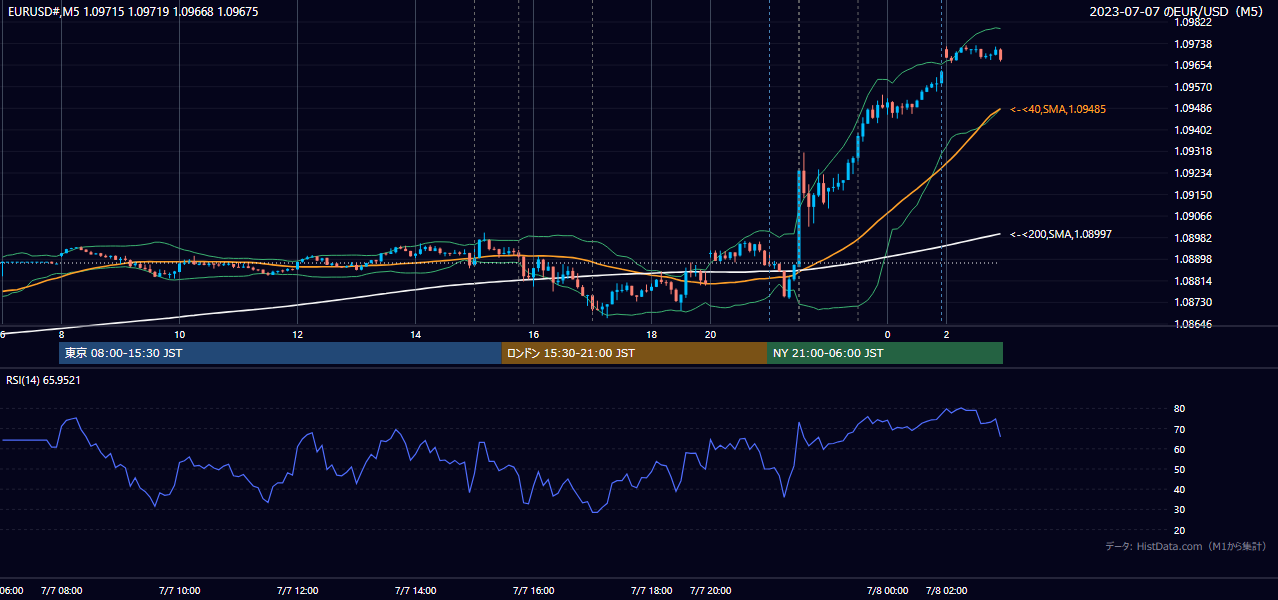Click hour tick 8 under the price chart

pyautogui.click(x=61, y=334)
